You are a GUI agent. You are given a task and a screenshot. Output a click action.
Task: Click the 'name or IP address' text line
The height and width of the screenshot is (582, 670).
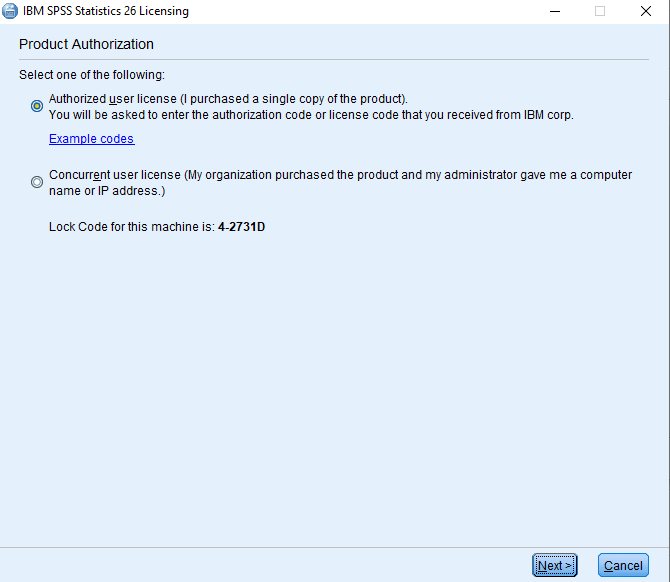point(107,190)
